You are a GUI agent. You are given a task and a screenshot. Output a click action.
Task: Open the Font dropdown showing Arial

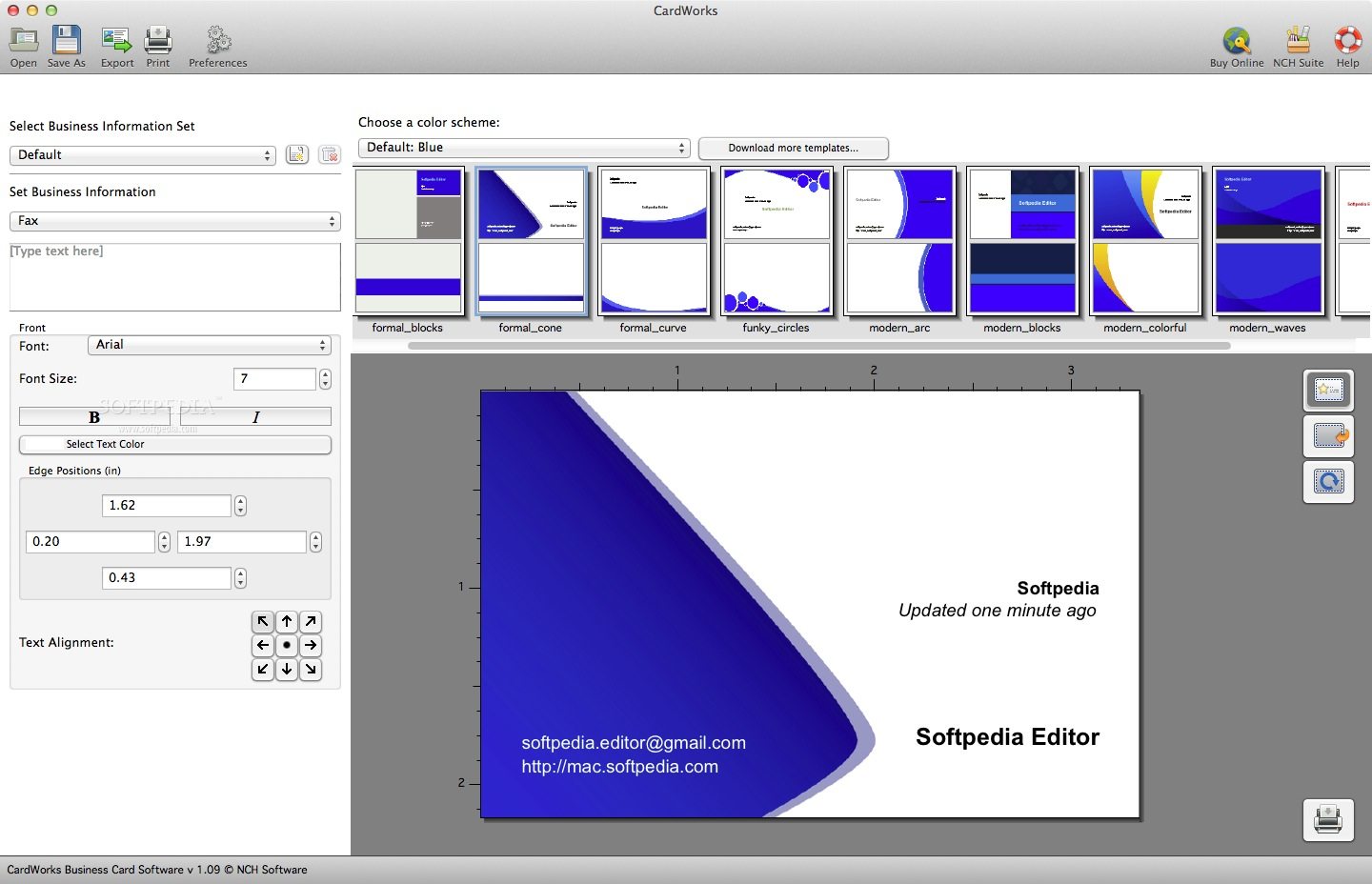click(210, 345)
